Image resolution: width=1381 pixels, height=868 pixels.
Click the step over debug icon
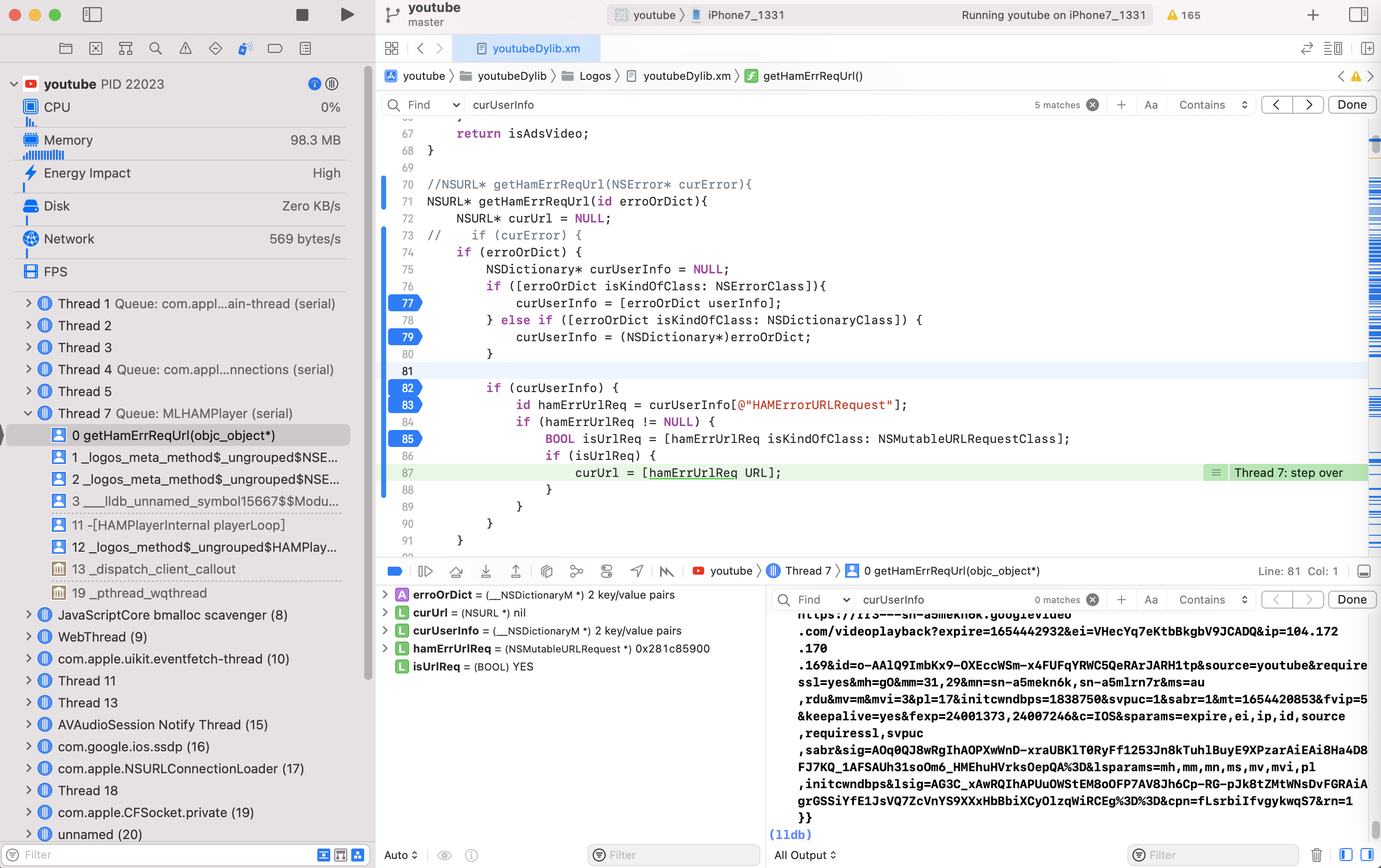point(456,571)
